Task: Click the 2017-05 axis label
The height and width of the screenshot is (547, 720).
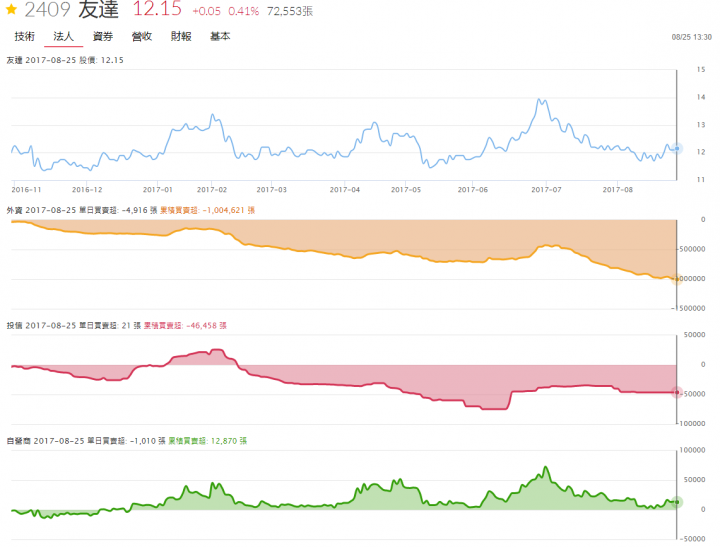Action: coord(406,190)
